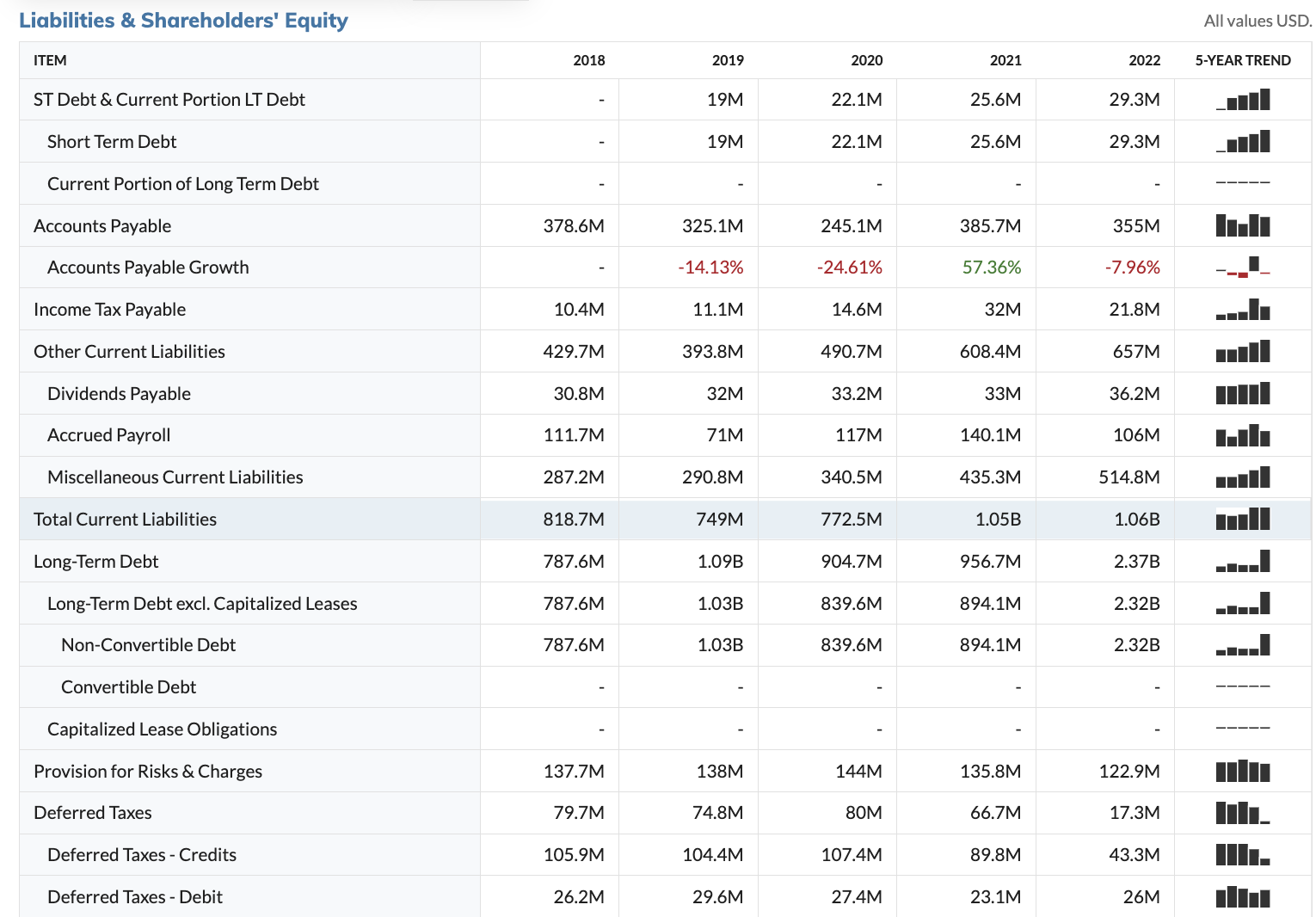This screenshot has width=1316, height=917.
Task: Select the Deferred Taxes - Debit label
Action: tap(135, 897)
